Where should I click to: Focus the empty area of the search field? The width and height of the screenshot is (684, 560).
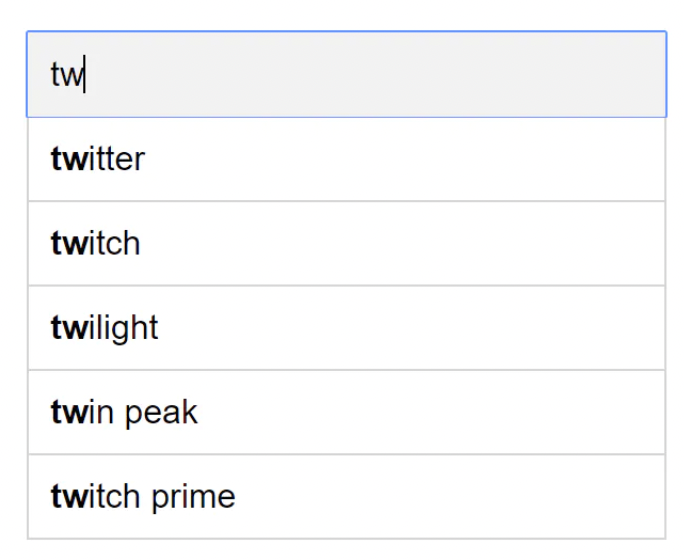pyautogui.click(x=400, y=75)
